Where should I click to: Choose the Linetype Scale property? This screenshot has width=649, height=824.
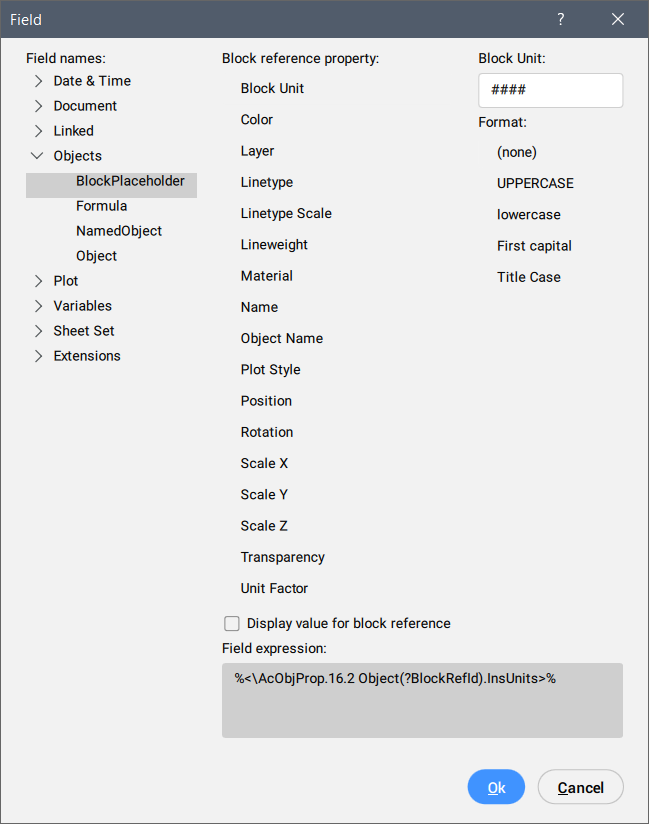tap(286, 213)
